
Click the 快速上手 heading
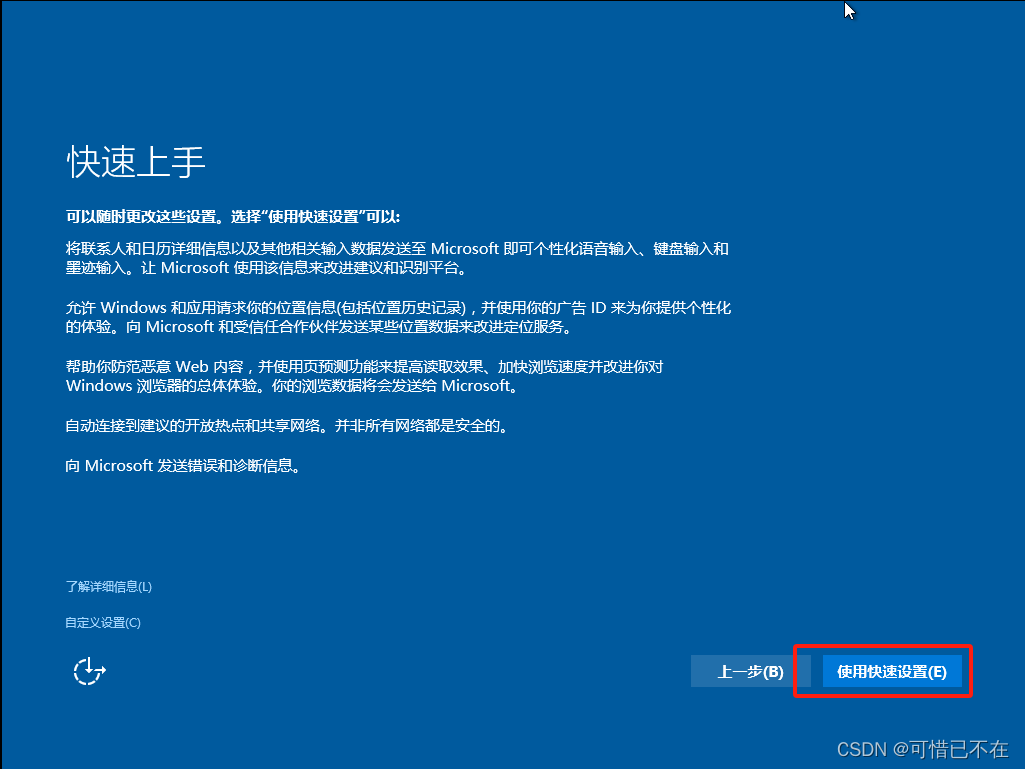click(136, 162)
